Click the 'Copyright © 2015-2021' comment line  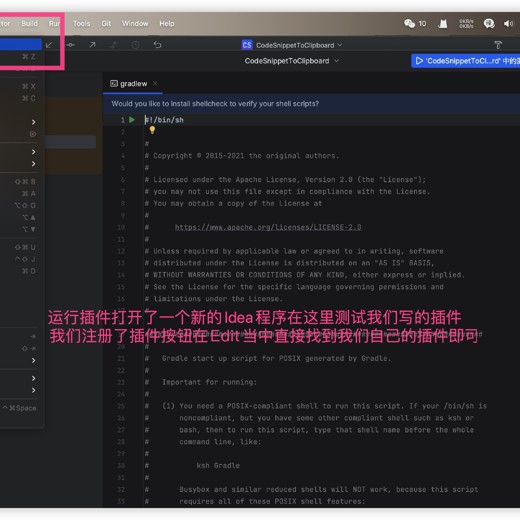point(242,156)
